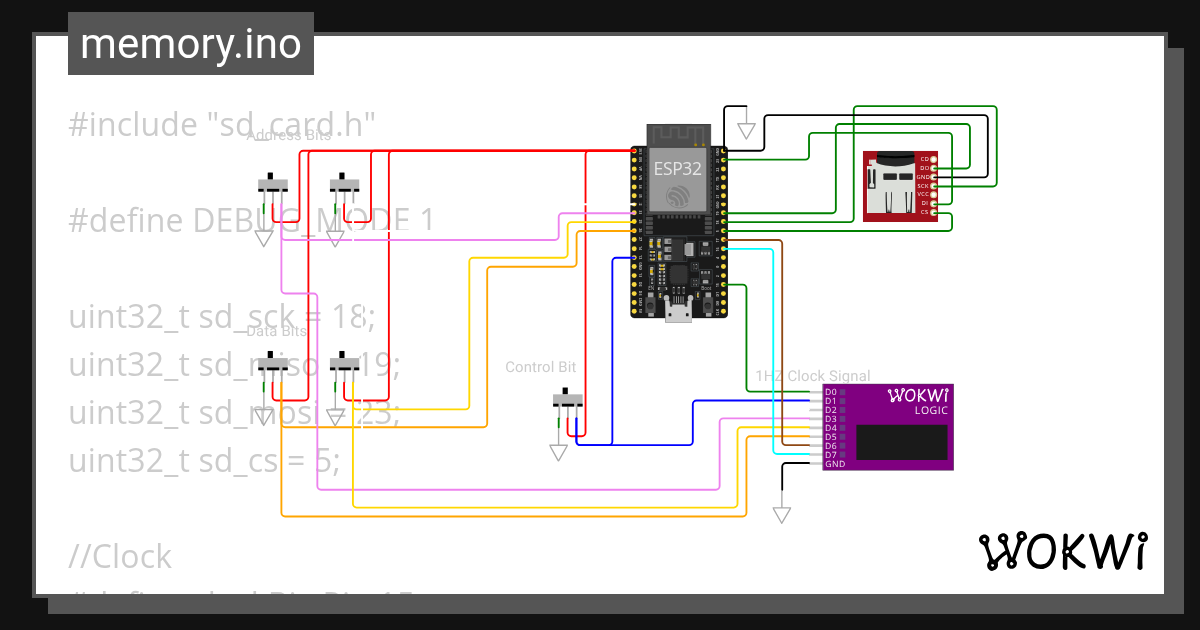
Task: Click the ground symbol connected to the logic analyzer
Action: pos(781,512)
